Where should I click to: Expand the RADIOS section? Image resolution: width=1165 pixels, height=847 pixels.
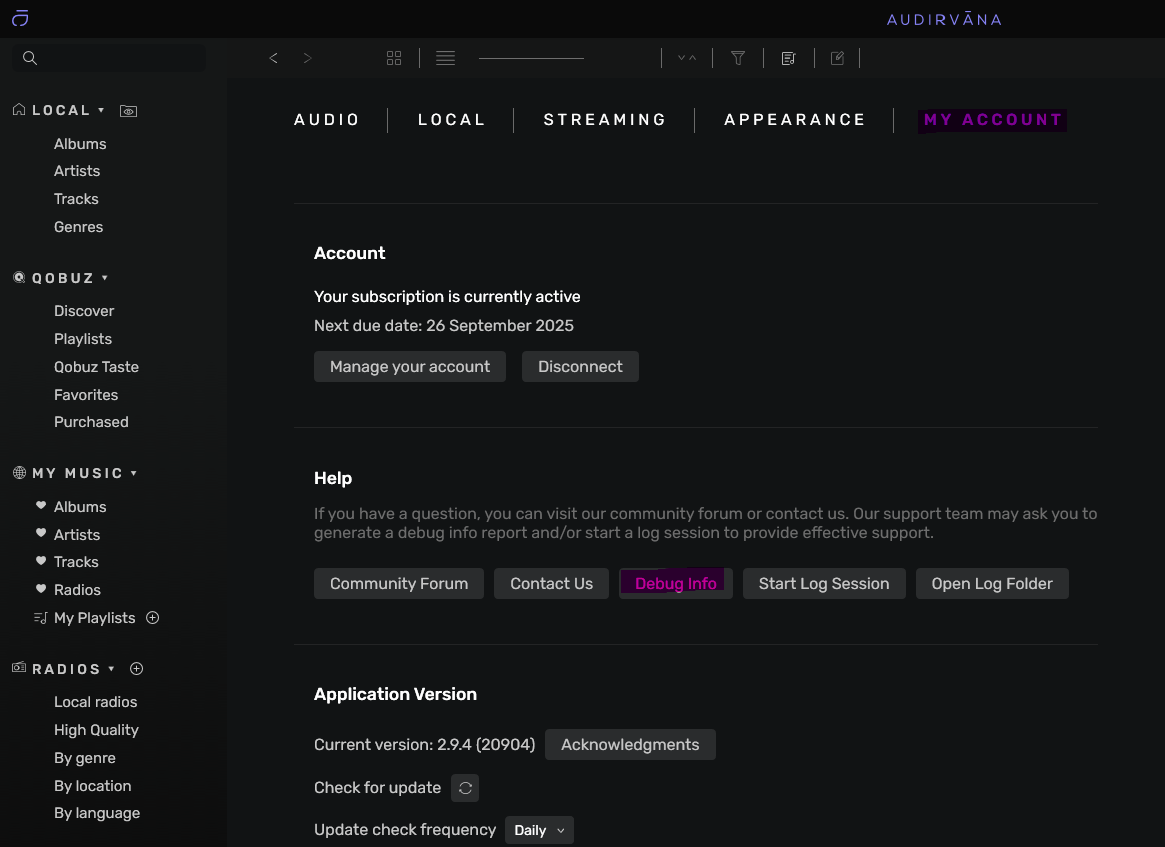(x=110, y=669)
